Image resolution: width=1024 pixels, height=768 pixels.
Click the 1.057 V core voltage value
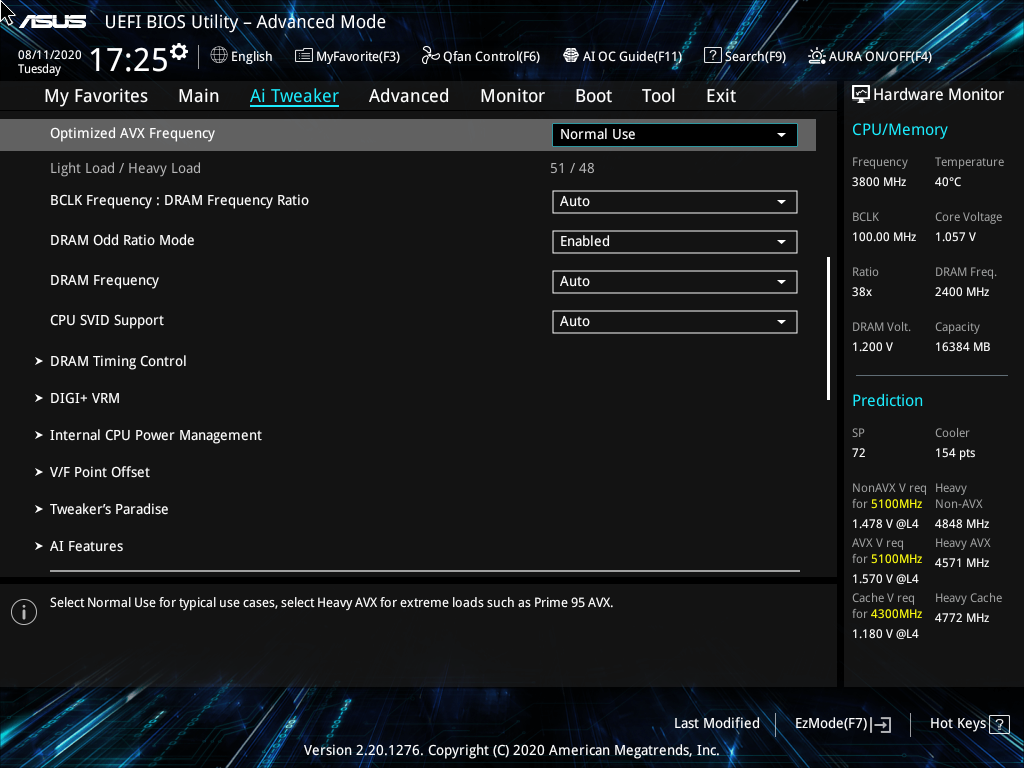coord(955,237)
